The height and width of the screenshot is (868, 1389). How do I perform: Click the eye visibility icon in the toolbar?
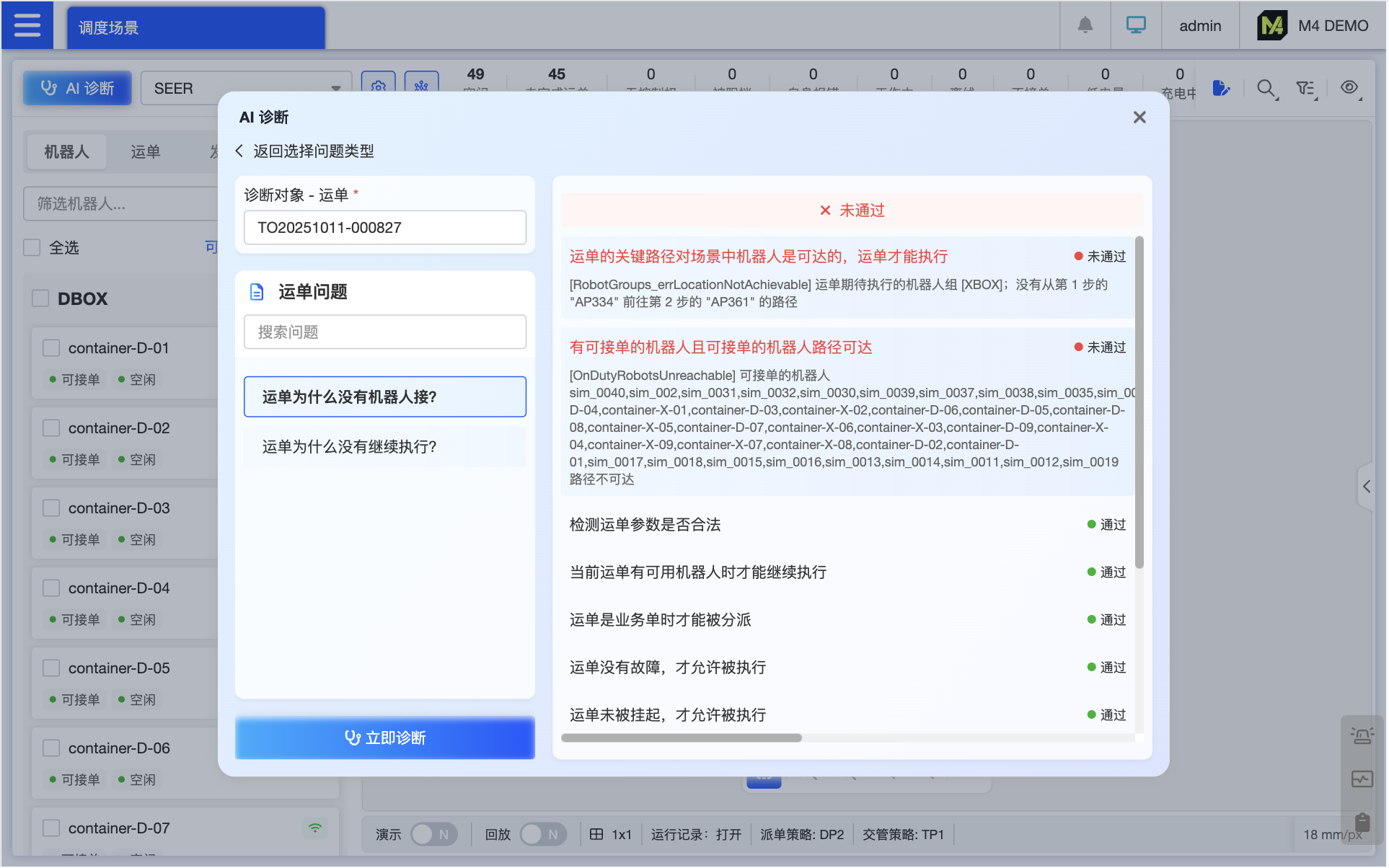pos(1350,88)
